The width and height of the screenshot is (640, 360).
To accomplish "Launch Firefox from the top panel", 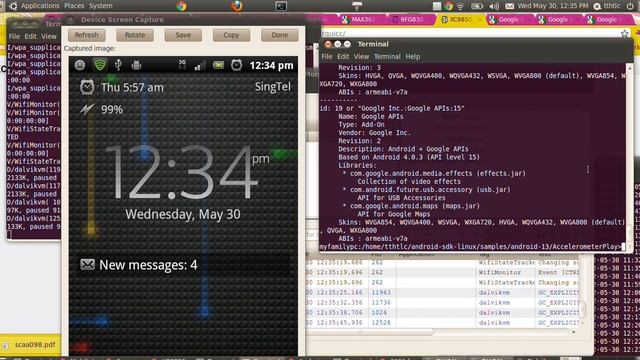I will [x=236, y=6].
